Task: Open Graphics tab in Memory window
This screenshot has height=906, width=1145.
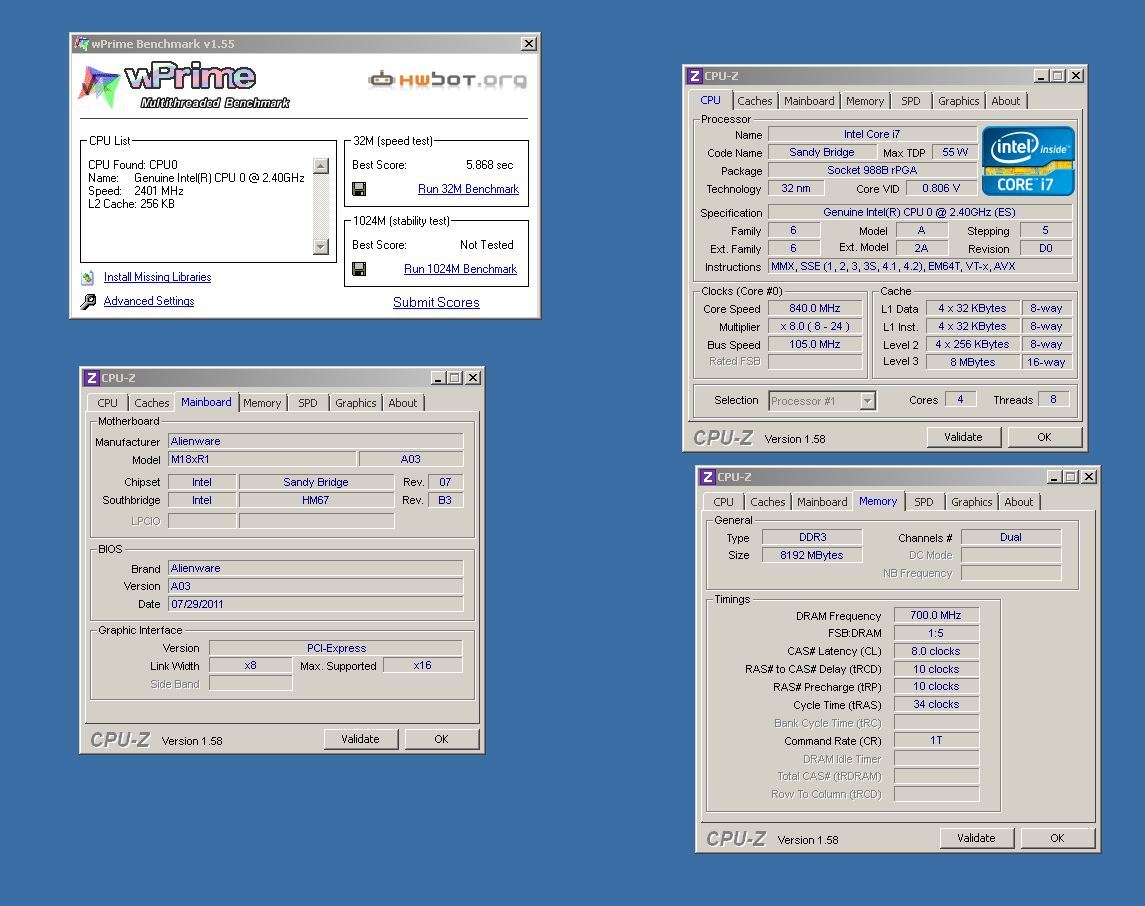Action: (971, 502)
